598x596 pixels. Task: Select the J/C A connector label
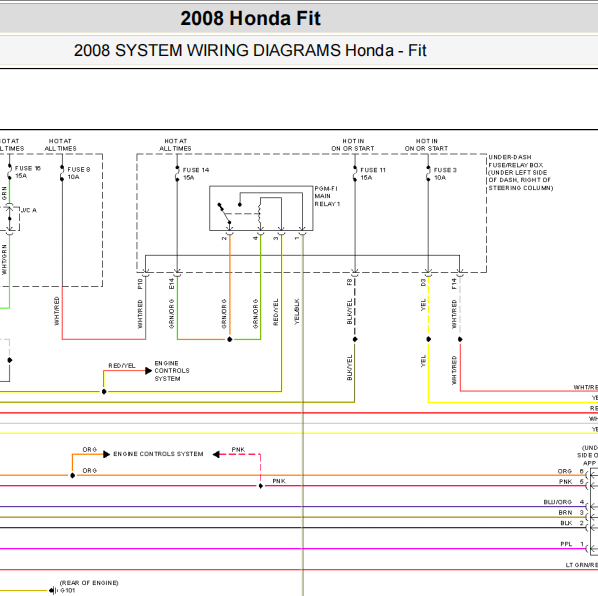(x=29, y=210)
